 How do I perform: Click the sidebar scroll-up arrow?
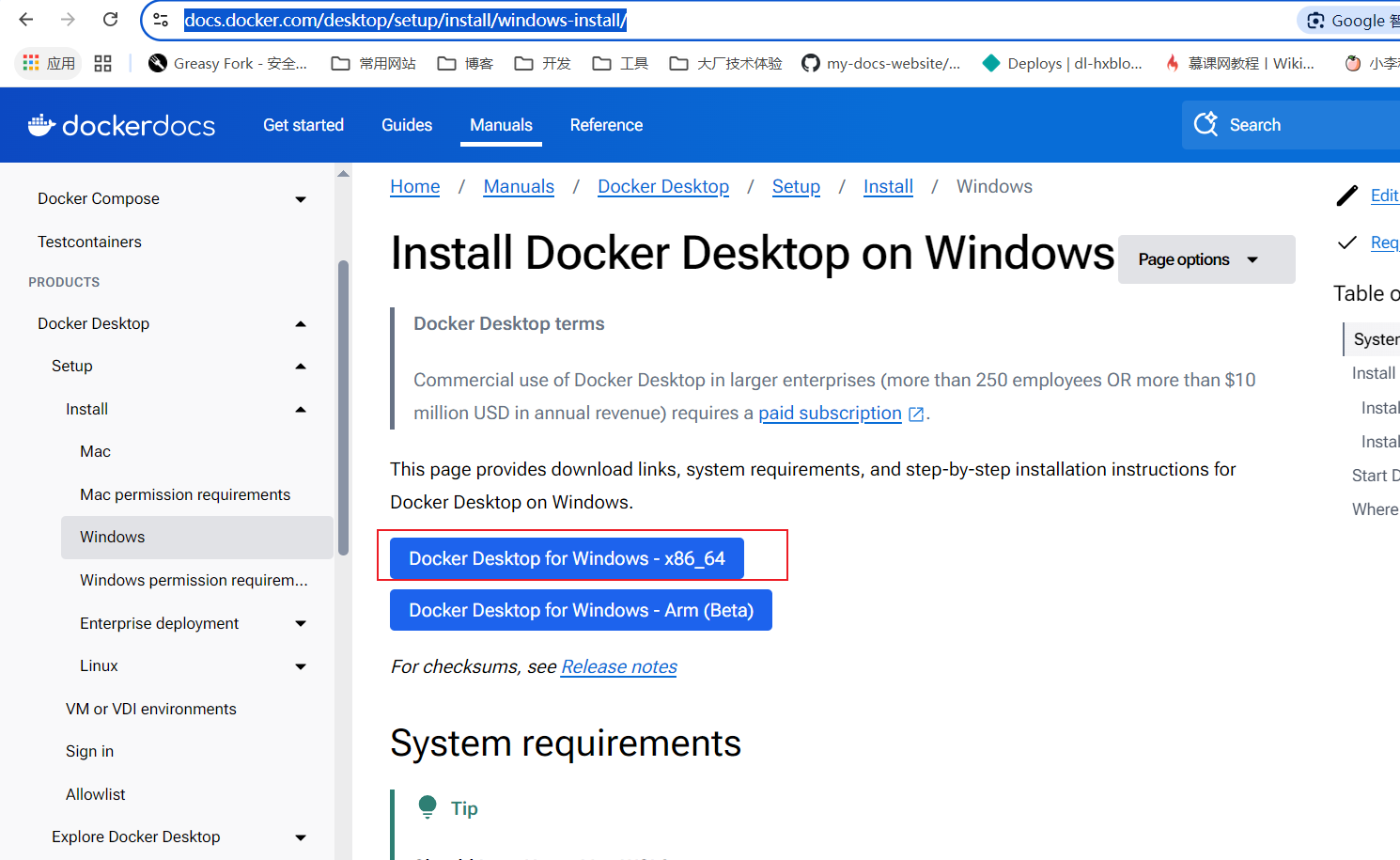point(343,174)
